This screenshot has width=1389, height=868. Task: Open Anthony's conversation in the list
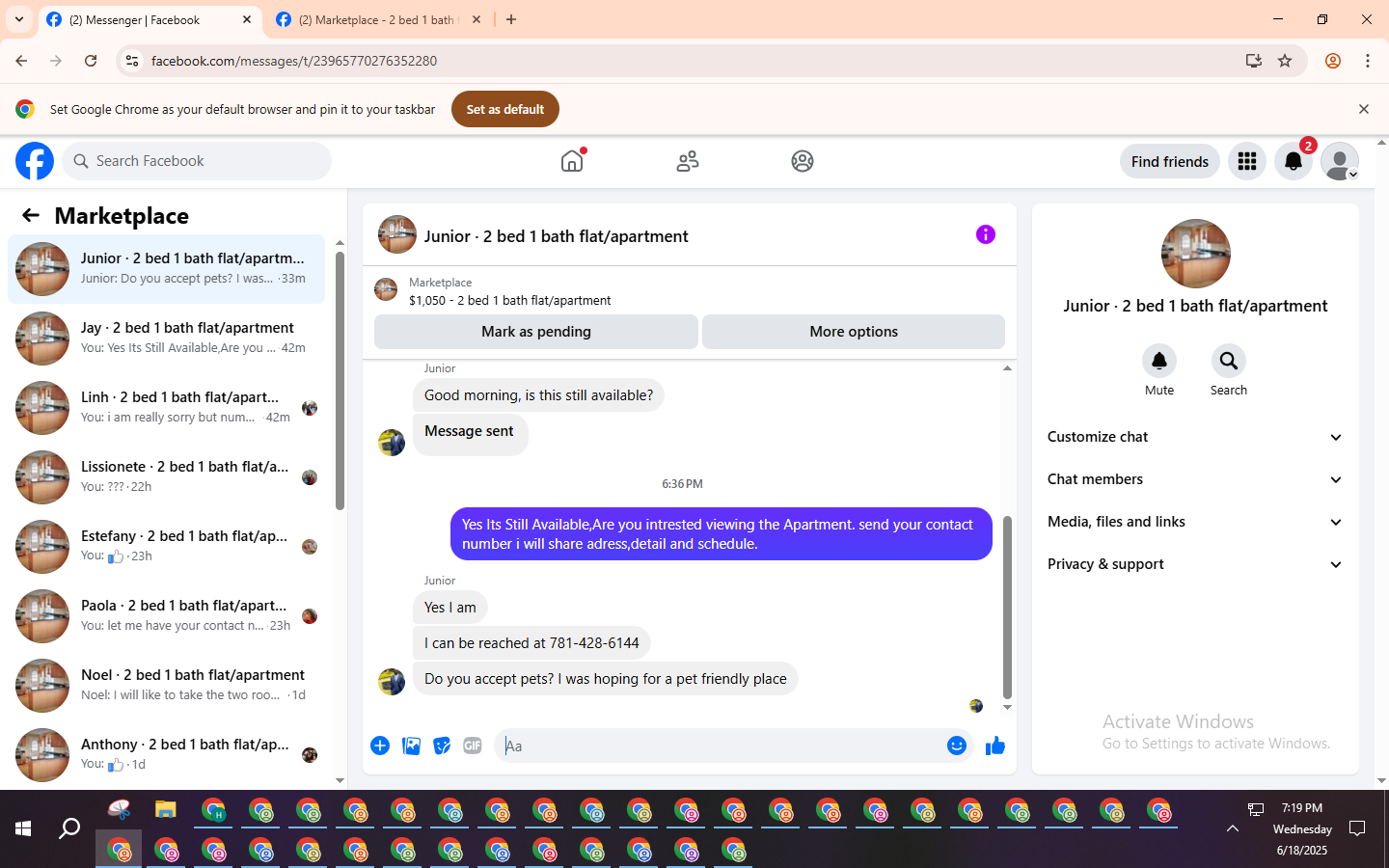coord(166,755)
